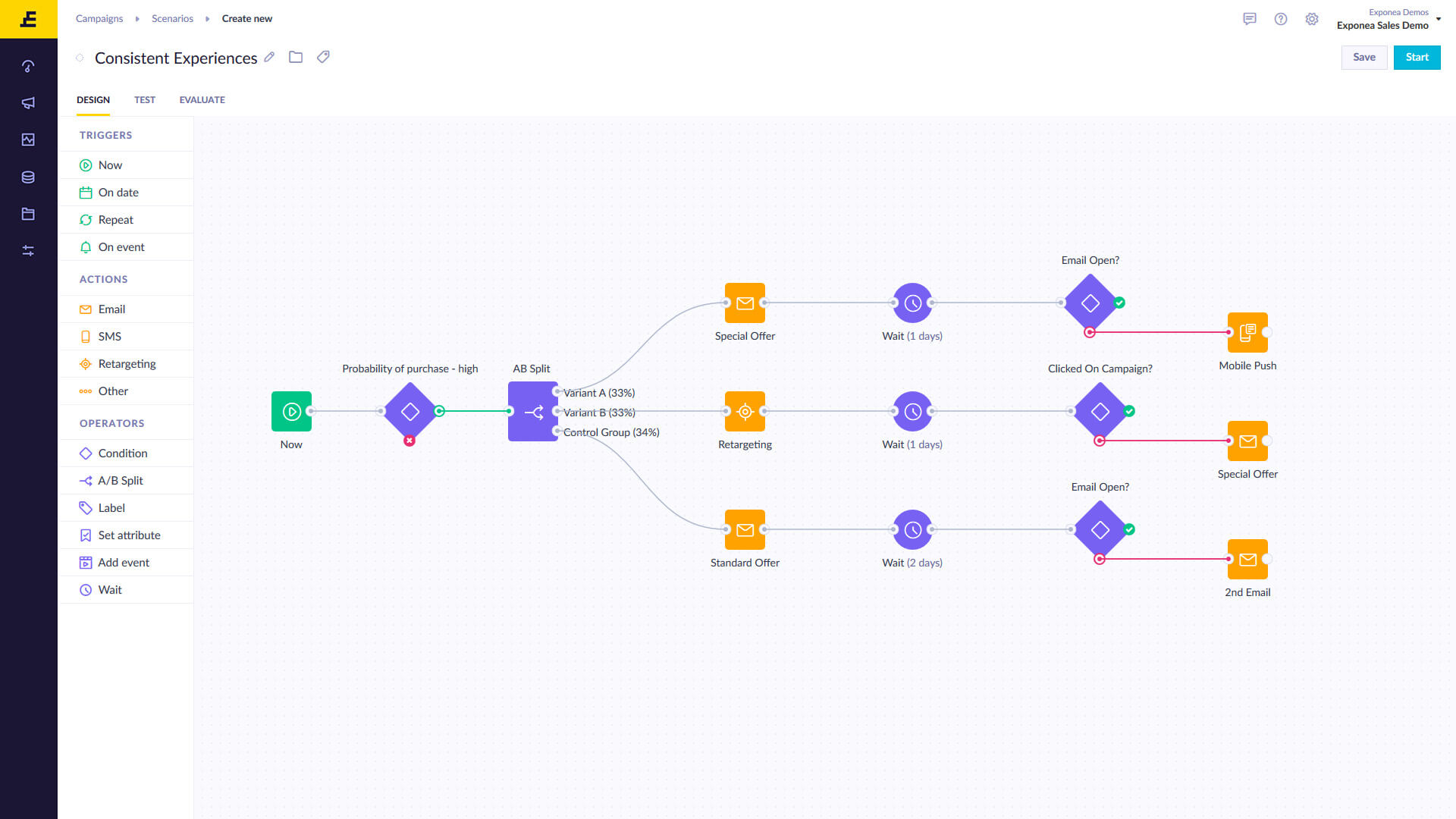Open Analytics chart icon in sidebar
The height and width of the screenshot is (819, 1456).
coord(28,140)
